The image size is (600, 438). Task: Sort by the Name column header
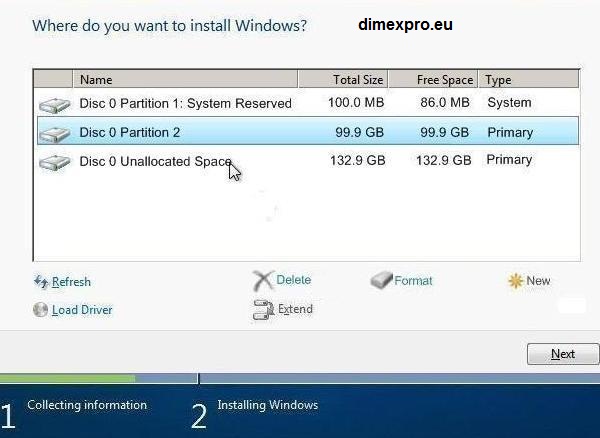tap(185, 80)
